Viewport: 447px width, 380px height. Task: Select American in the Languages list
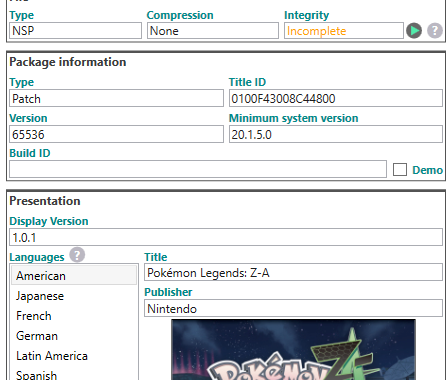click(x=74, y=276)
